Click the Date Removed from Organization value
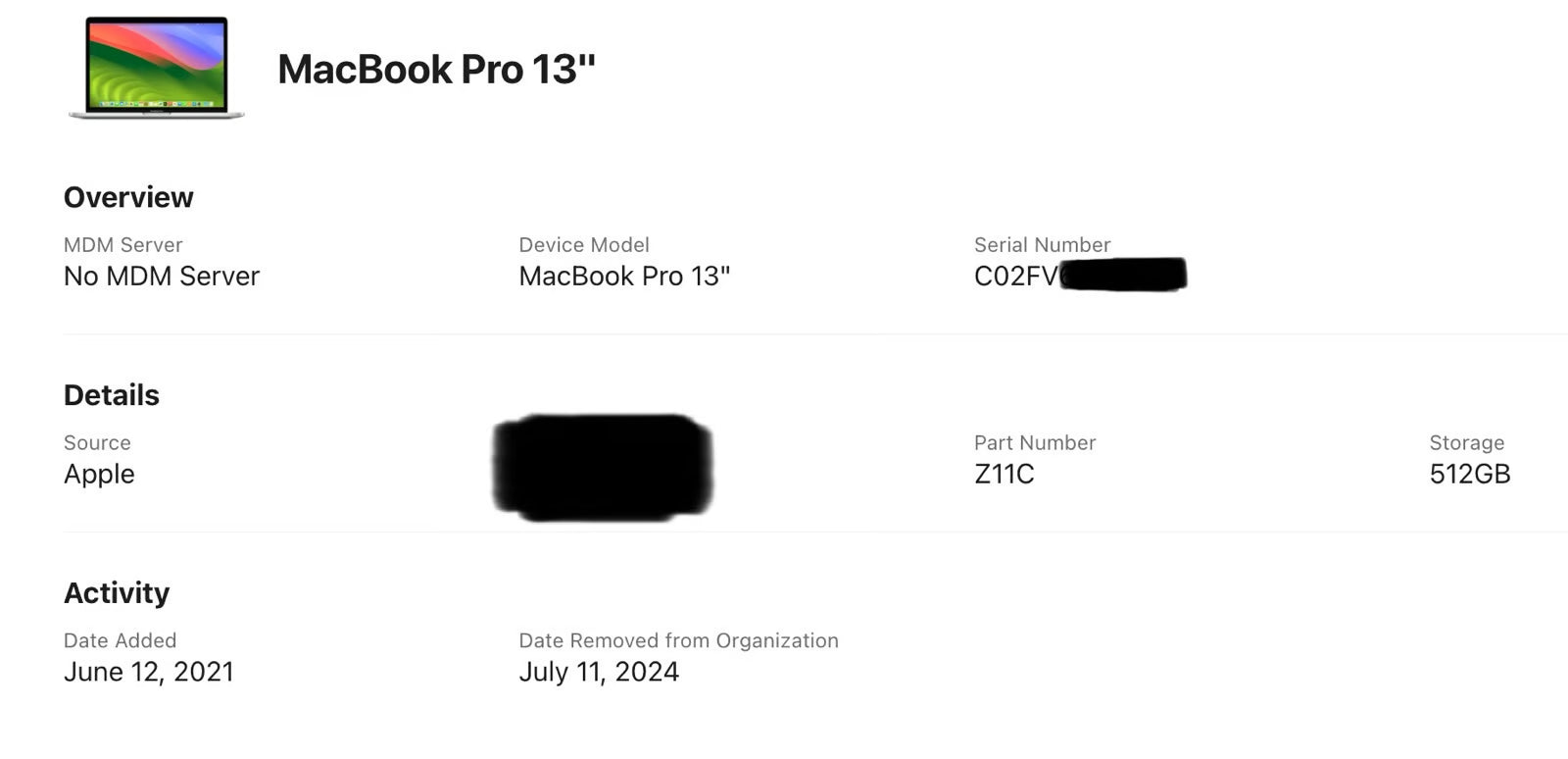Screen dimensions: 1568x759 click(600, 672)
